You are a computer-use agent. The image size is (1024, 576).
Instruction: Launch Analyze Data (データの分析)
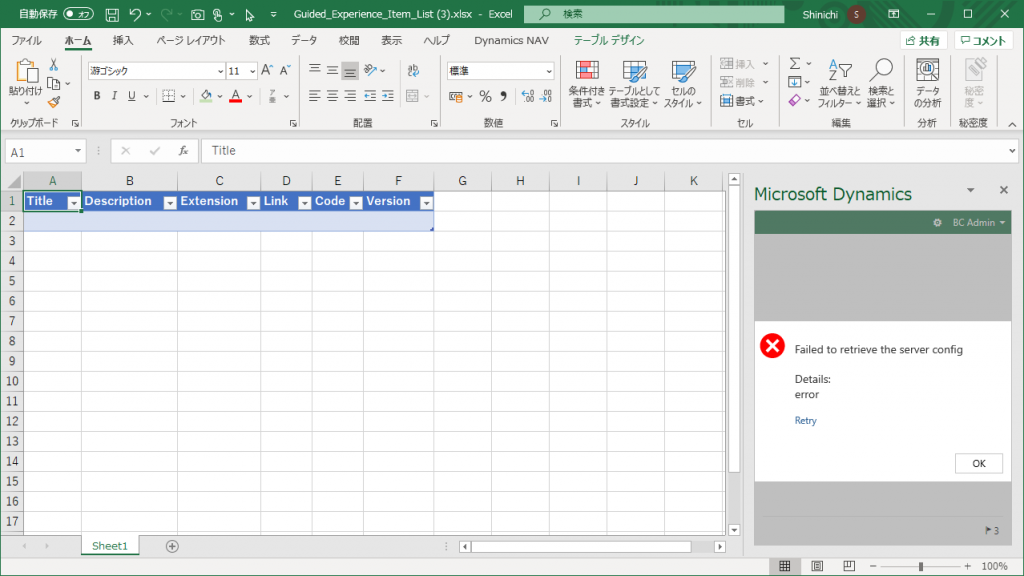click(x=927, y=84)
